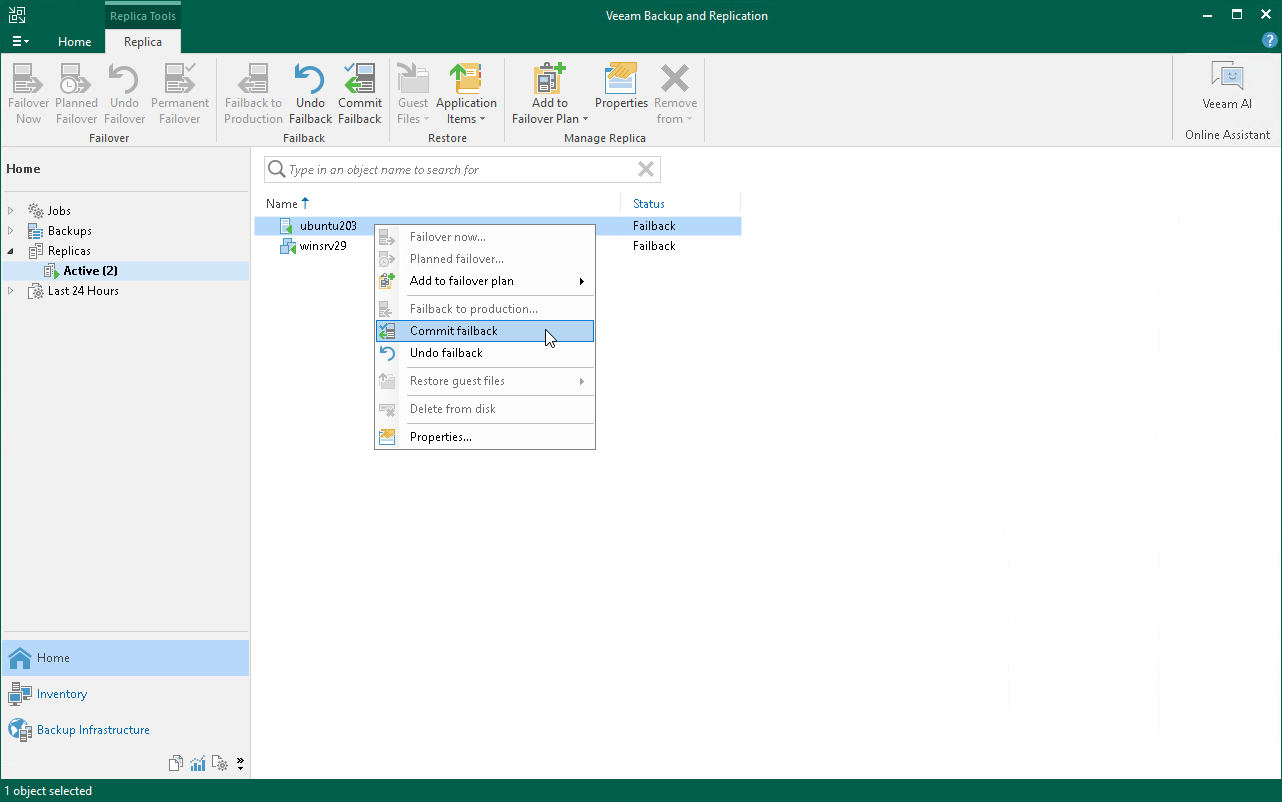1282x802 pixels.
Task: Click Commit Failback ribbon icon
Action: pos(359,94)
